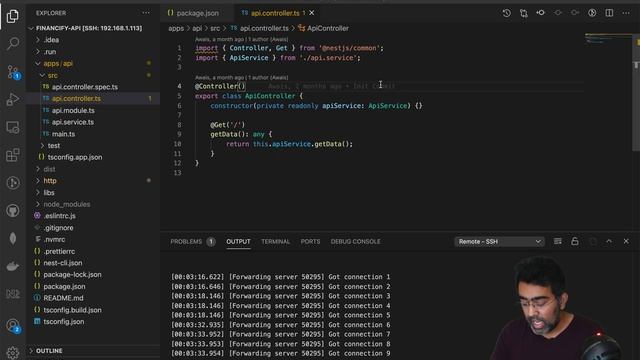Open the Manage gear icon
640x360 pixels.
(x=13, y=352)
